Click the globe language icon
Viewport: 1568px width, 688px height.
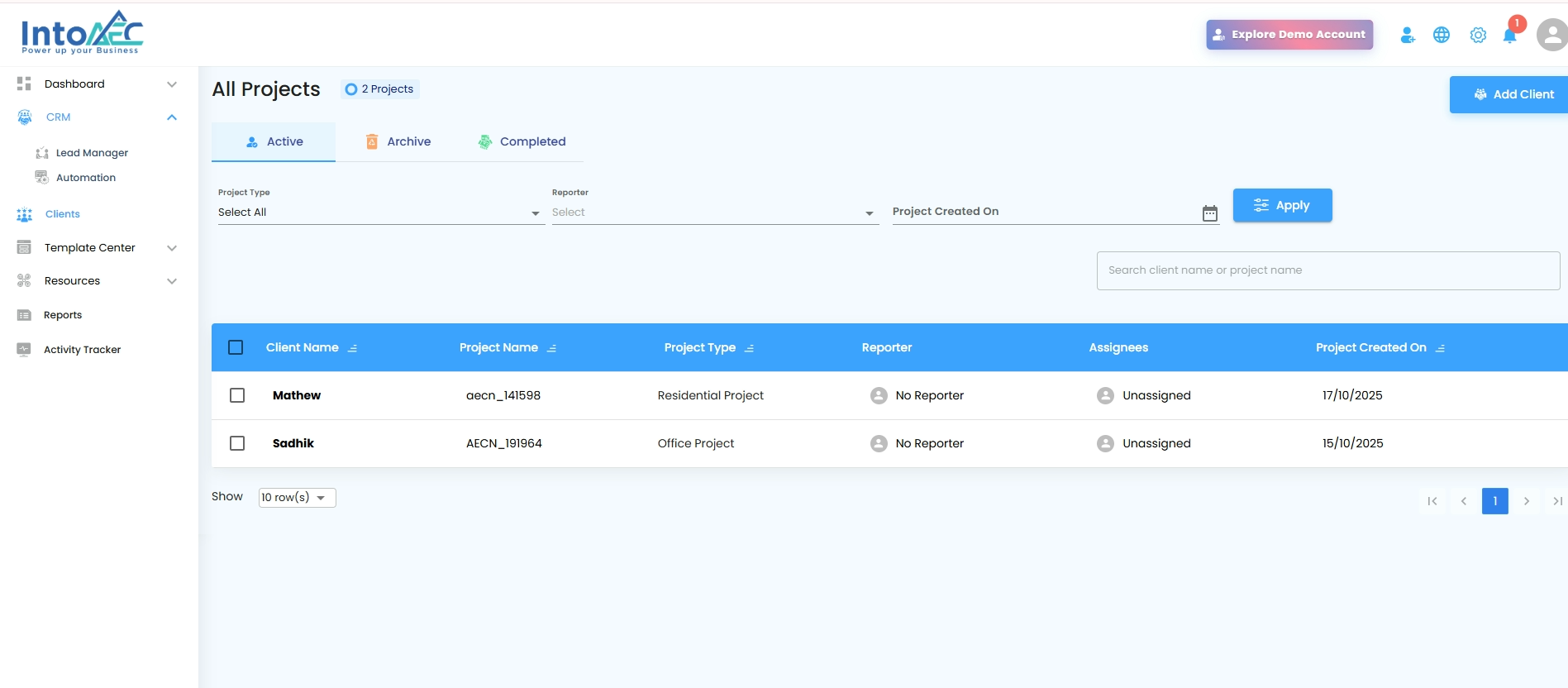(1442, 35)
